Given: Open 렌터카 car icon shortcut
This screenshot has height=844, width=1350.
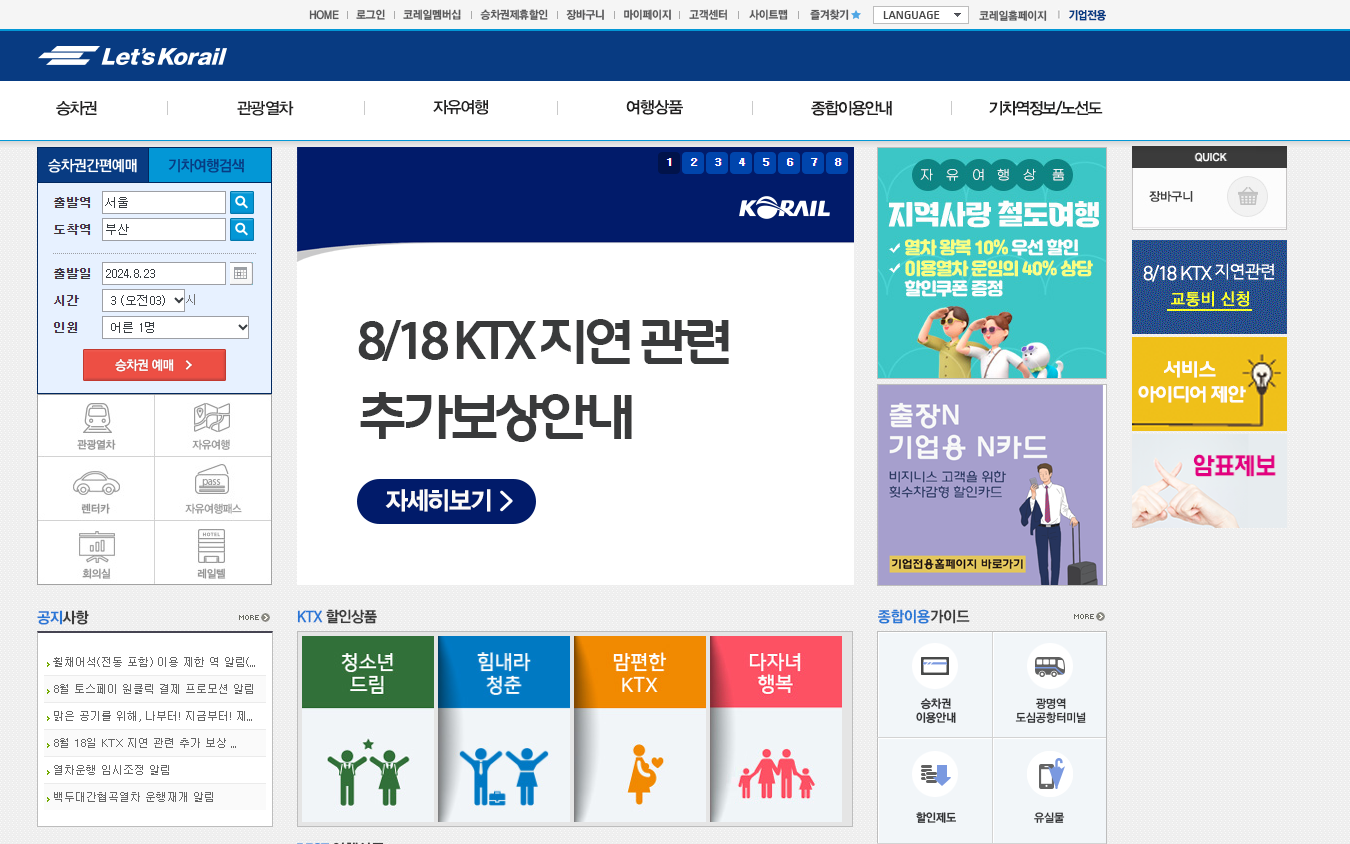Looking at the screenshot, I should [96, 490].
